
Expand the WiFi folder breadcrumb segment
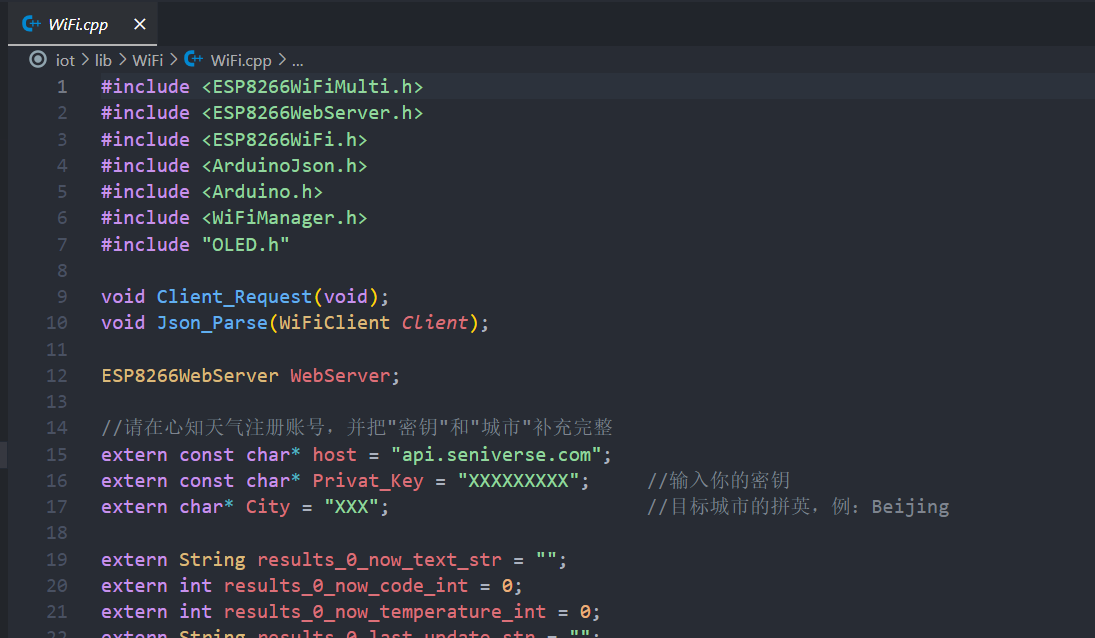click(147, 60)
